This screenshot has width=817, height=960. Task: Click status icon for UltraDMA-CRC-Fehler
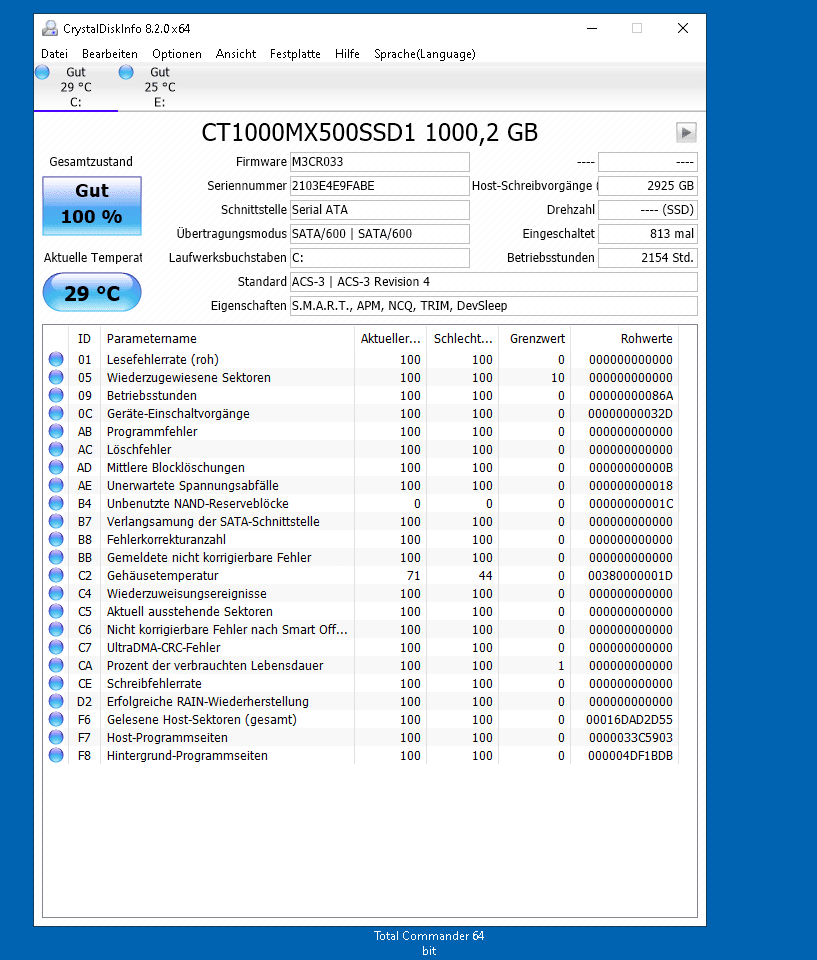point(56,647)
